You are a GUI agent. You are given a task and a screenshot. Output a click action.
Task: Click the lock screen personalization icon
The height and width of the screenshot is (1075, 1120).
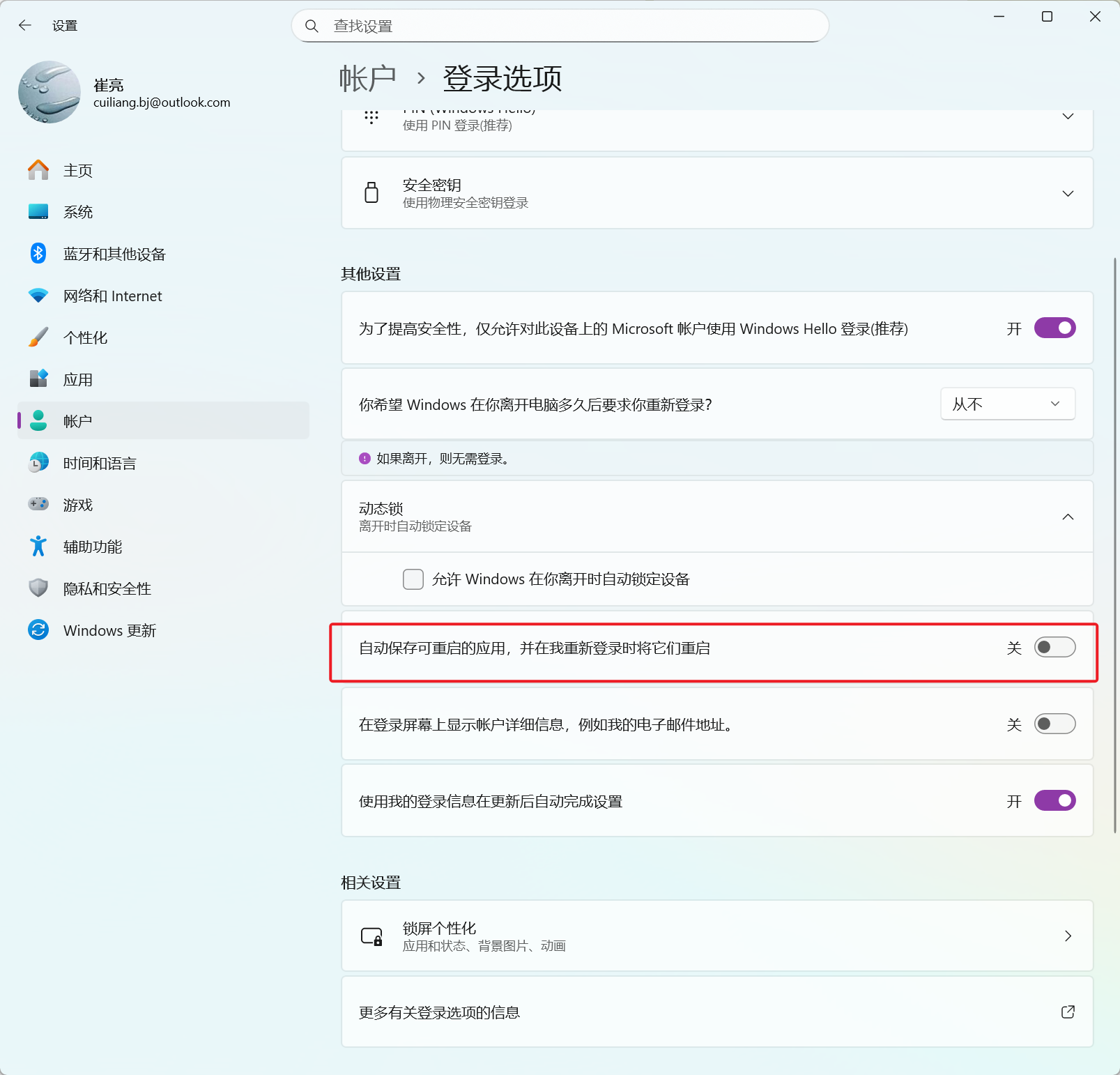tap(371, 936)
